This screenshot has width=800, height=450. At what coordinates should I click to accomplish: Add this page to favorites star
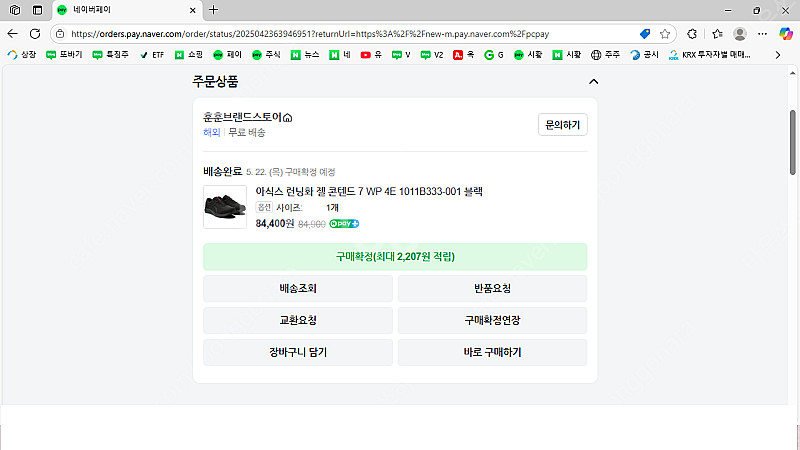665,34
